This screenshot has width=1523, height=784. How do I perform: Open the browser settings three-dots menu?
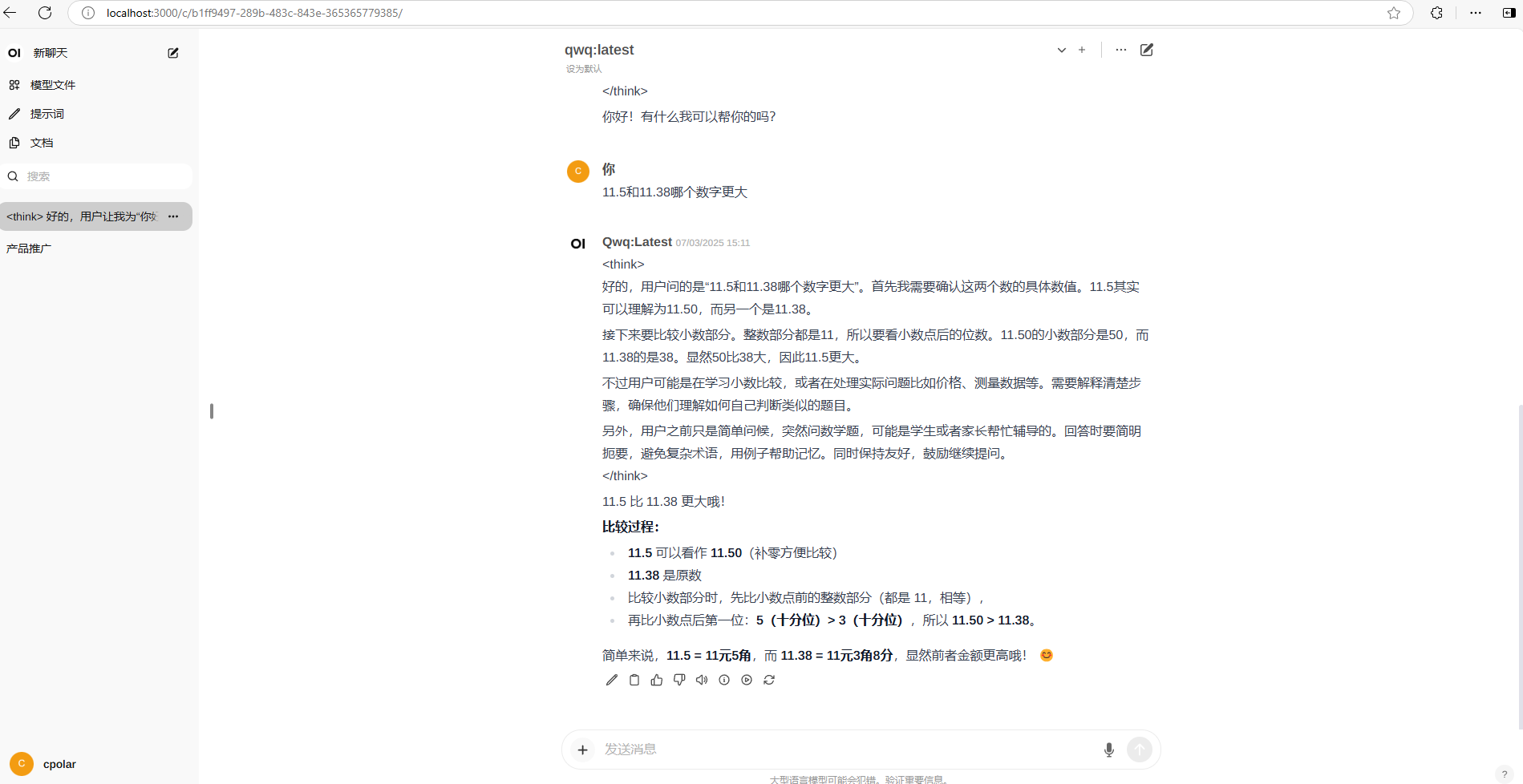coord(1476,13)
